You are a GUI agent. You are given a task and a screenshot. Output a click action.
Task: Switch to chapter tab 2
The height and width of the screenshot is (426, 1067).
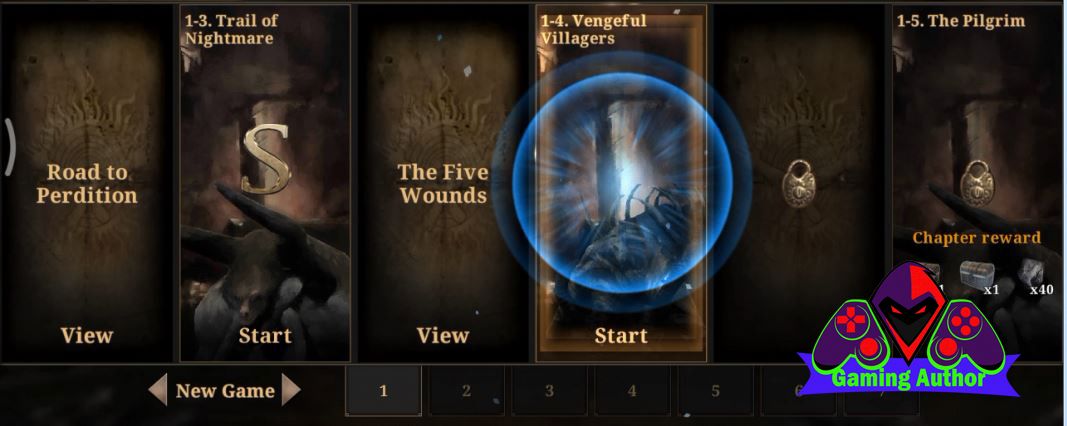tap(466, 391)
